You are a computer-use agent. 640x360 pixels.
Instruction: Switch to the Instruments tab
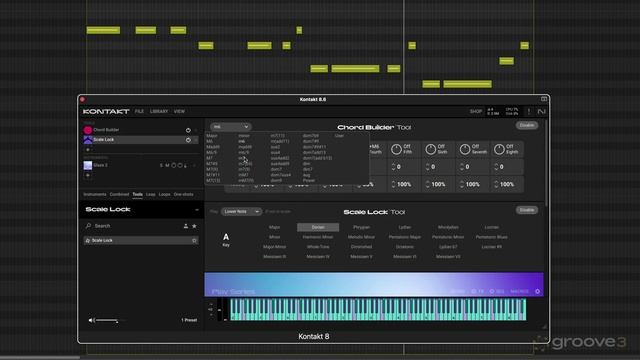point(95,195)
